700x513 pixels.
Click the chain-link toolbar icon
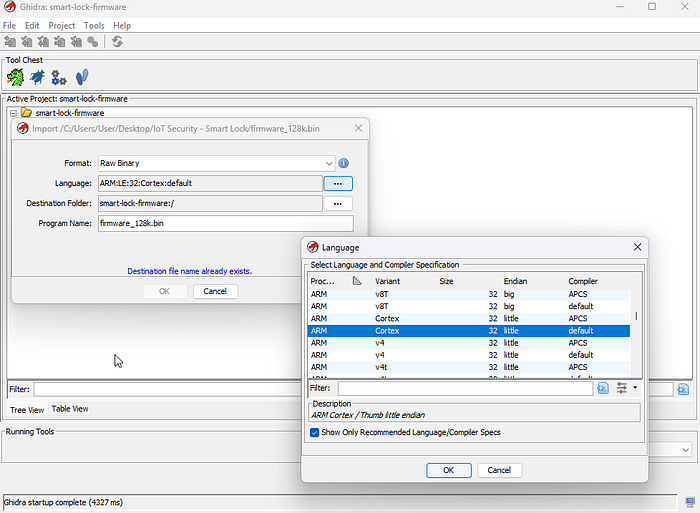93,42
